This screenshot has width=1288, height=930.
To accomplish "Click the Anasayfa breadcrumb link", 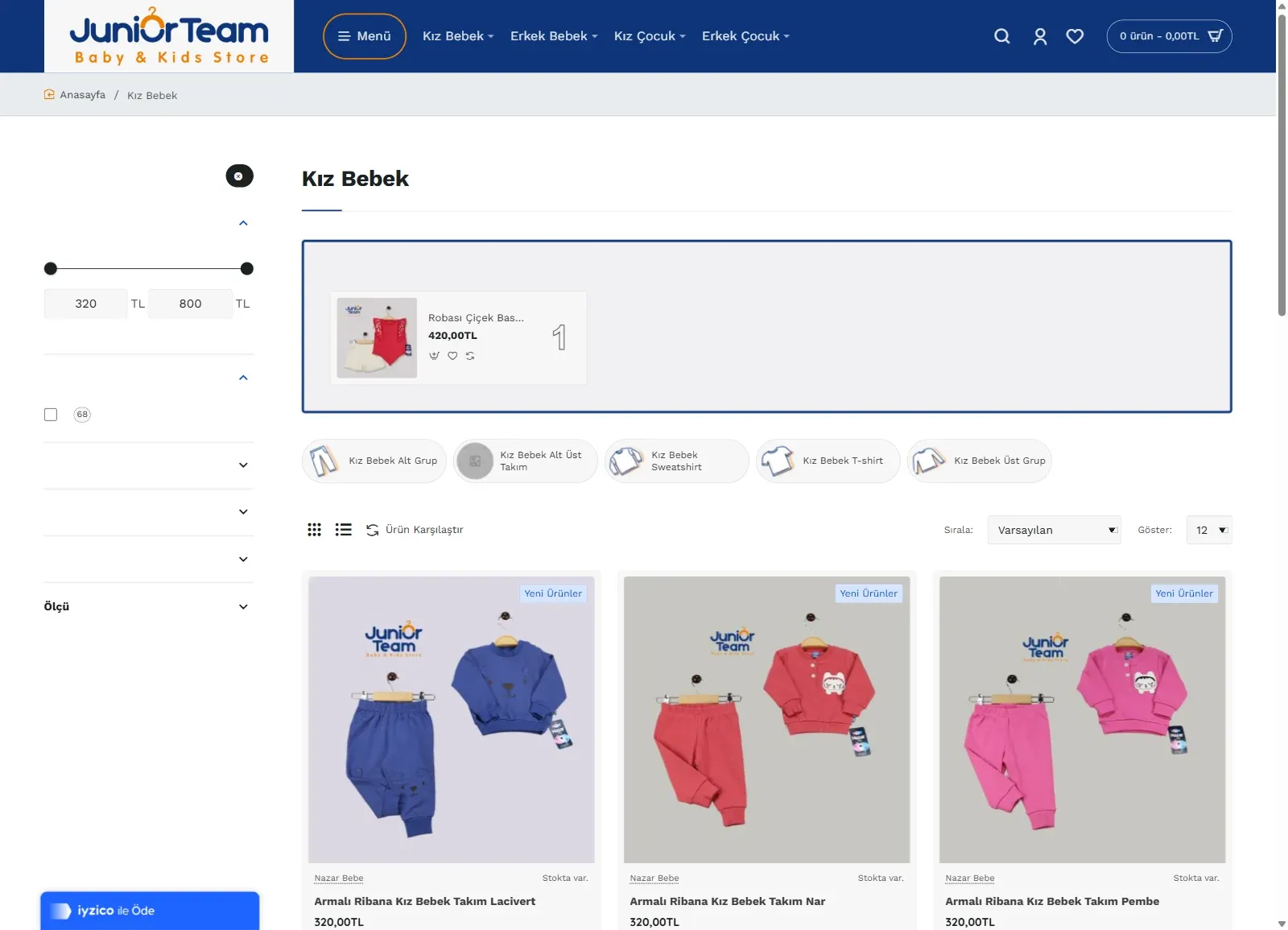I will pyautogui.click(x=82, y=95).
